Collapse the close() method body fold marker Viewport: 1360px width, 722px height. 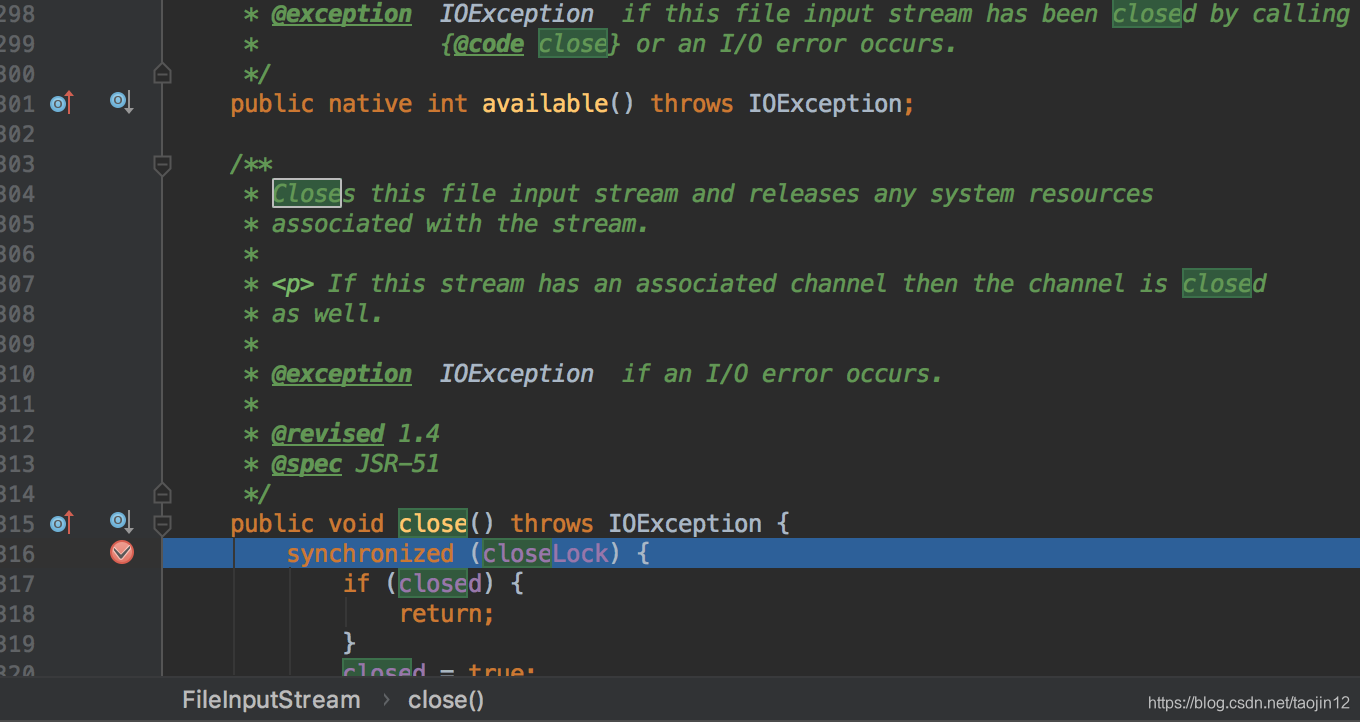[x=162, y=524]
